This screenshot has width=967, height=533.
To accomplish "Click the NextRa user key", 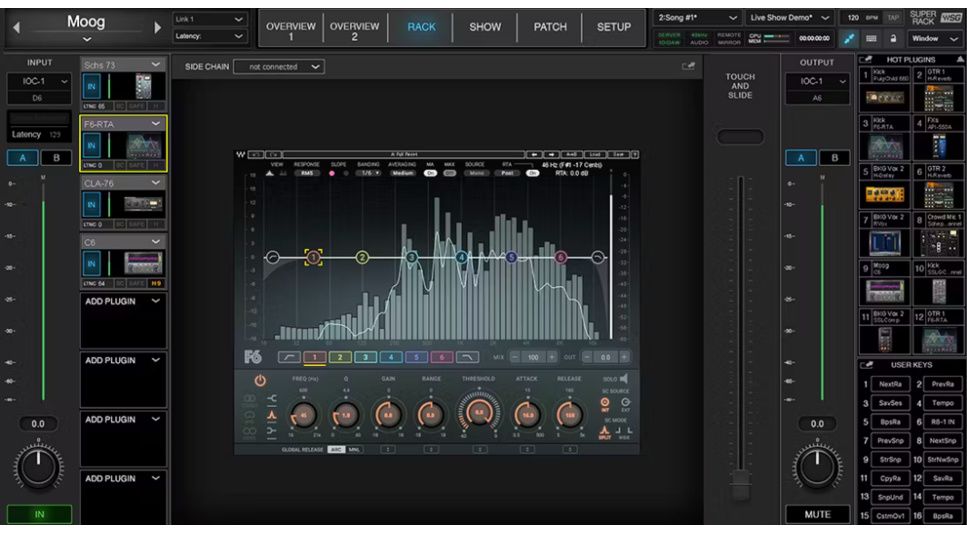I will click(890, 384).
